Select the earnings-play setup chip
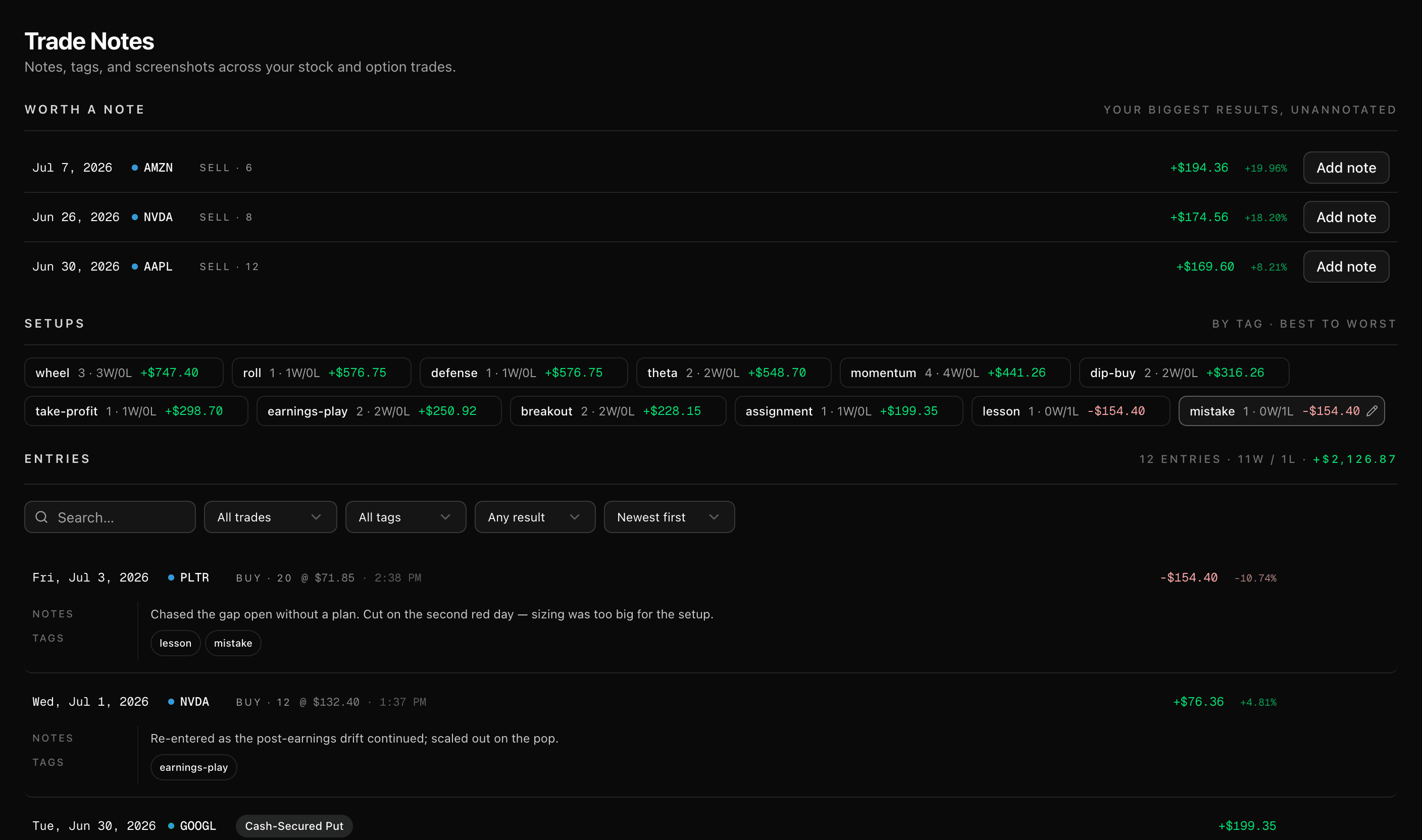The height and width of the screenshot is (840, 1422). coord(379,411)
